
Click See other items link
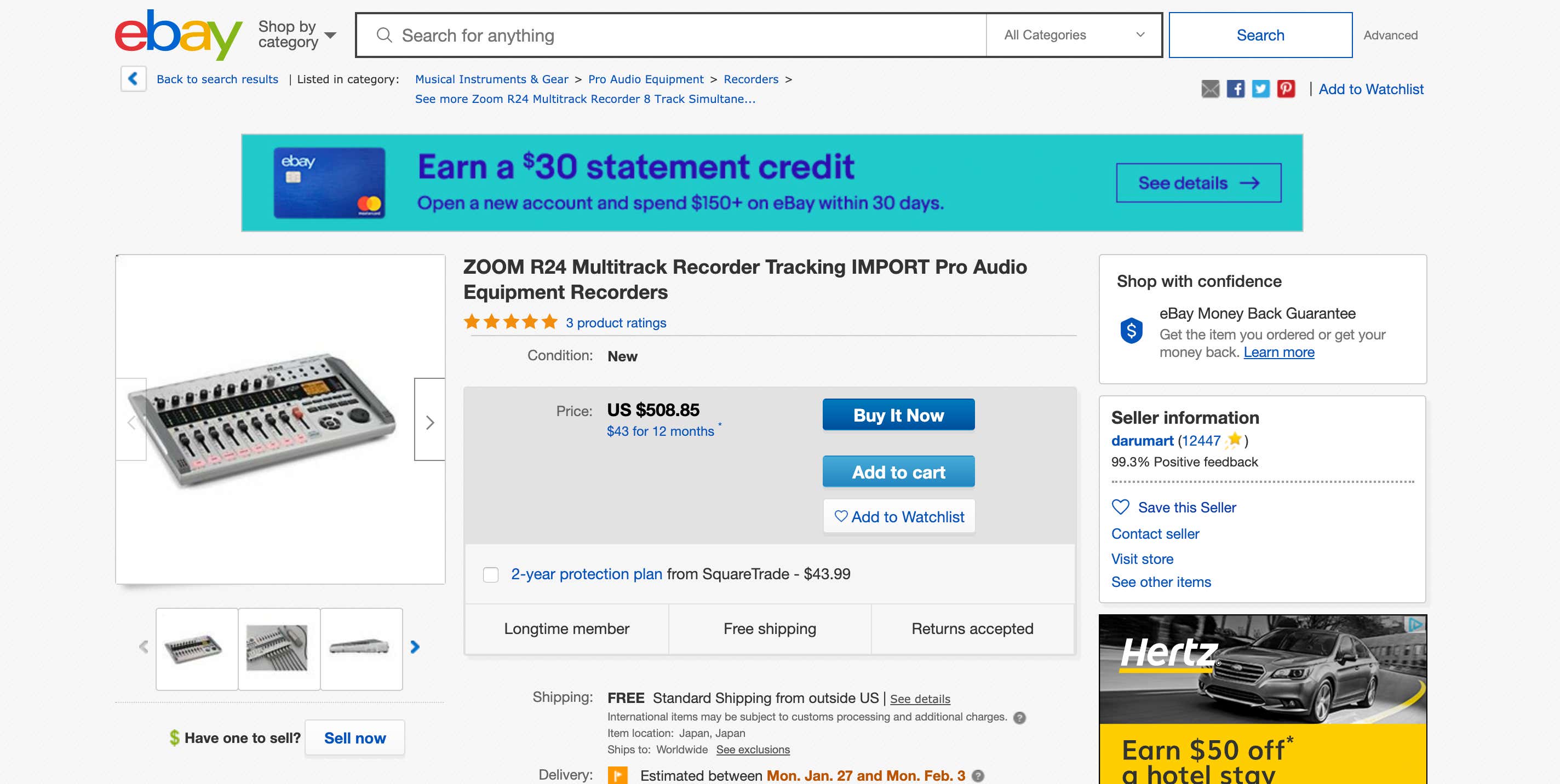pyautogui.click(x=1161, y=582)
